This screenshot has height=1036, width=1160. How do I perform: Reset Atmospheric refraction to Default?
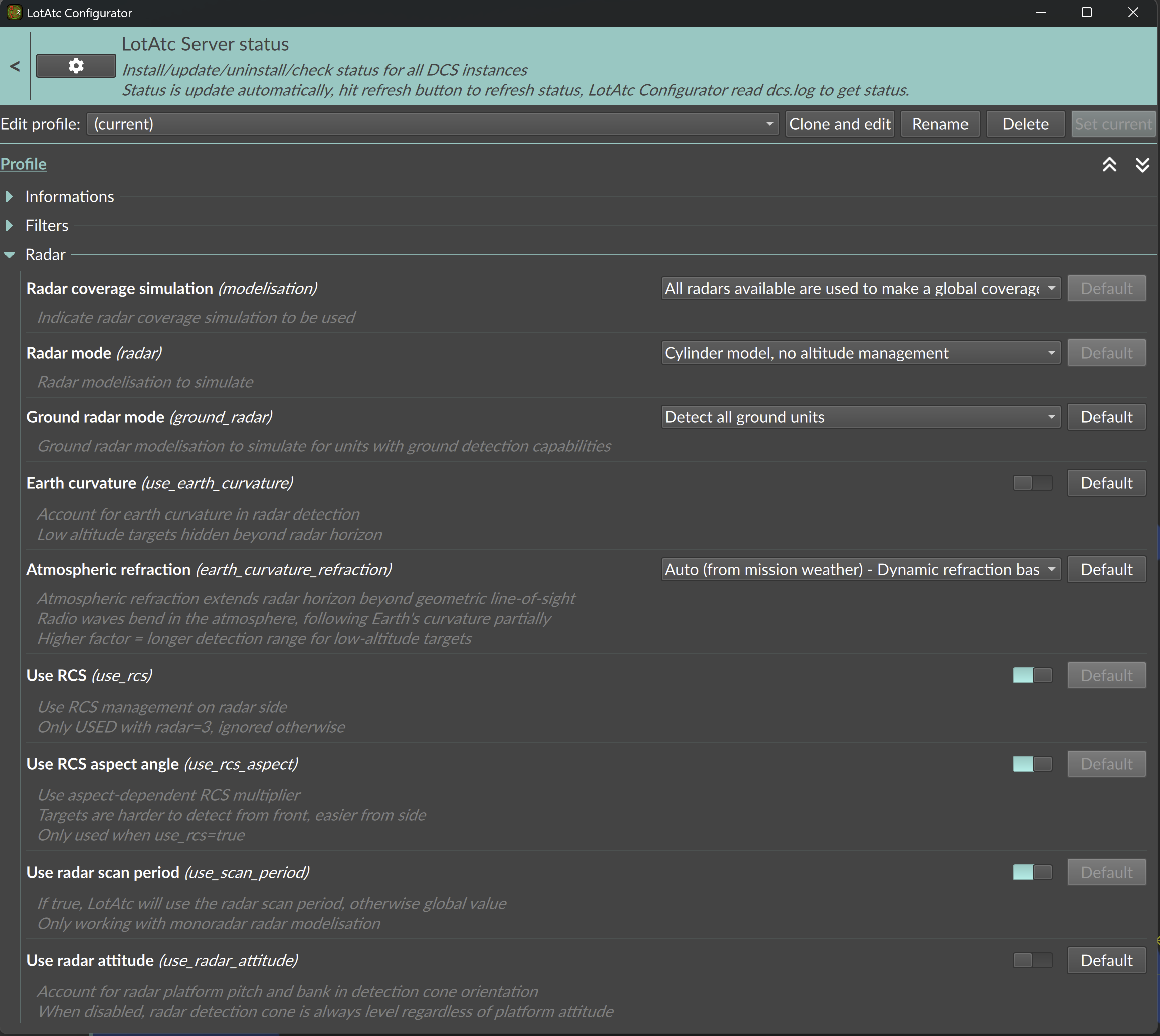click(1106, 569)
